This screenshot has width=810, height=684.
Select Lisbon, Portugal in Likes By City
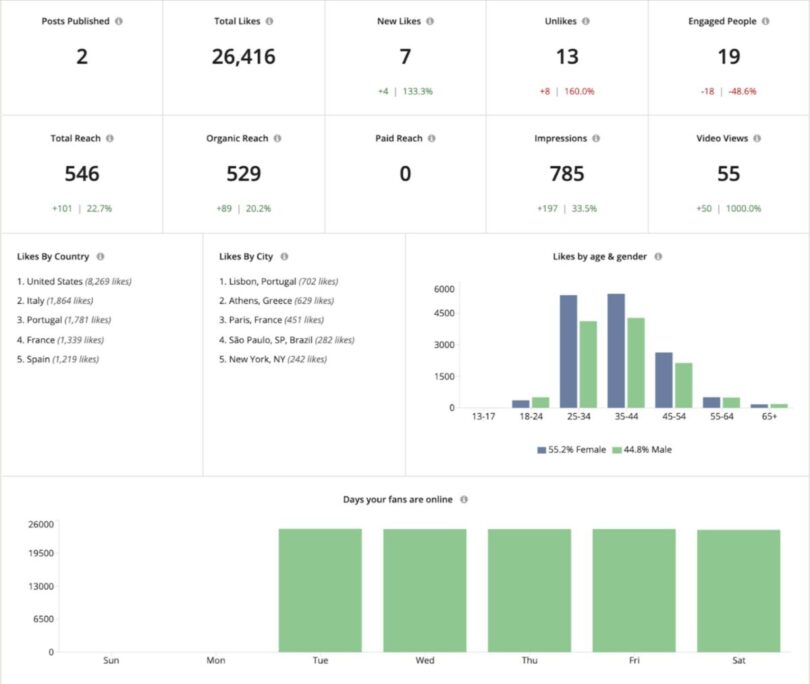pyautogui.click(x=277, y=281)
